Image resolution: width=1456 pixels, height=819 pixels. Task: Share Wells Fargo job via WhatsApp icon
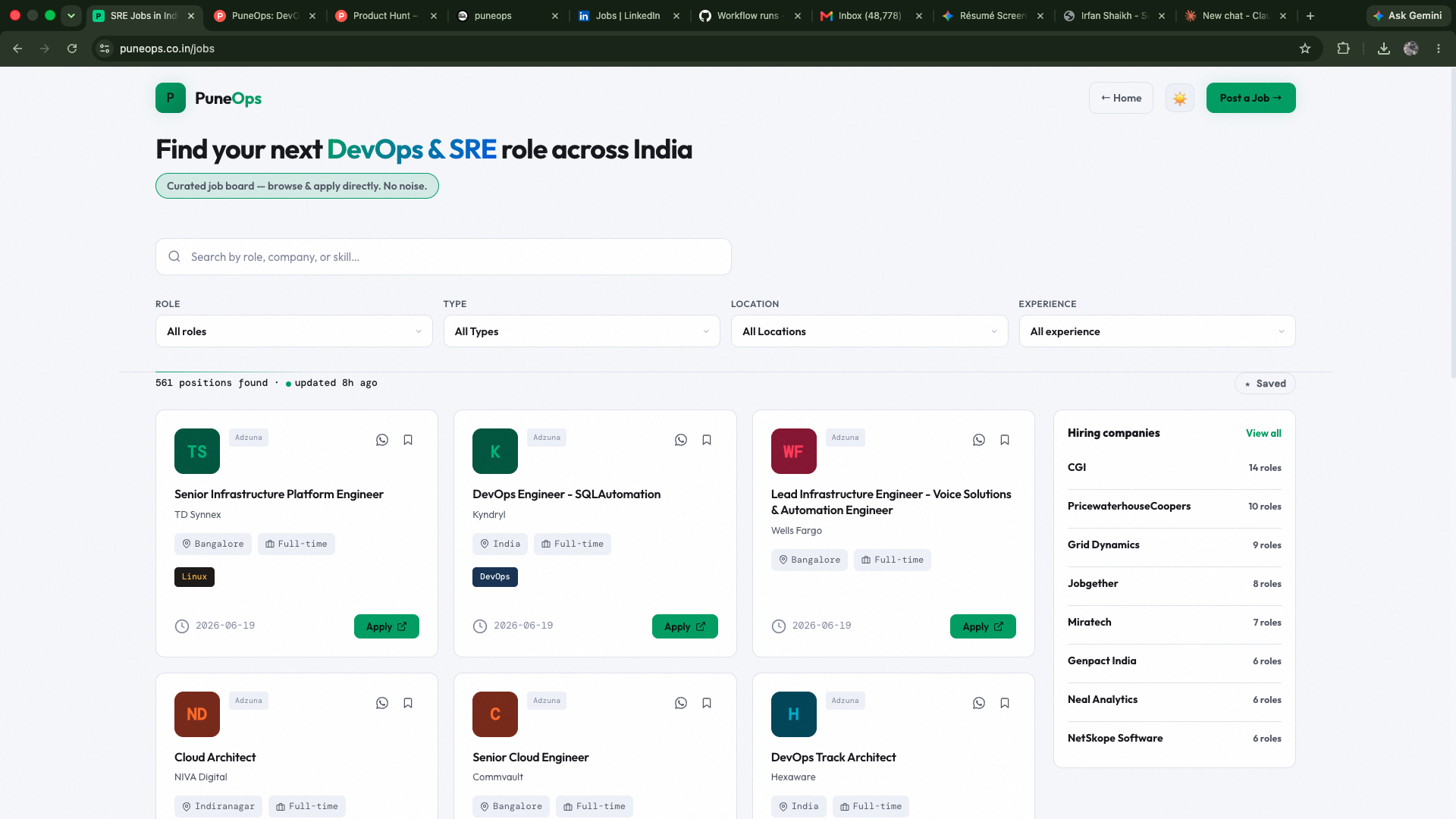(x=979, y=440)
